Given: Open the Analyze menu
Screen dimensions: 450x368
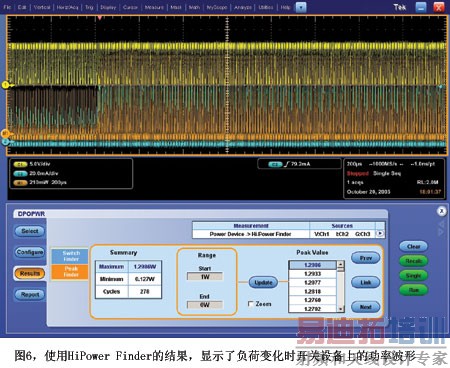Looking at the screenshot, I should (x=243, y=7).
